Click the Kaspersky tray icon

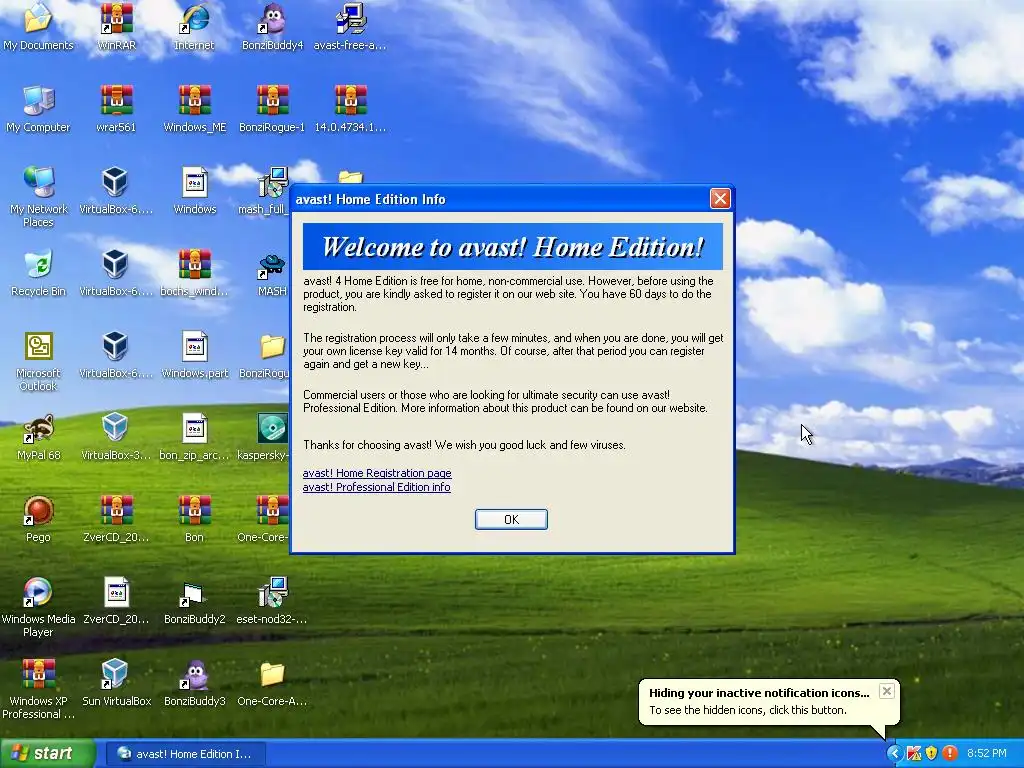pyautogui.click(x=914, y=754)
